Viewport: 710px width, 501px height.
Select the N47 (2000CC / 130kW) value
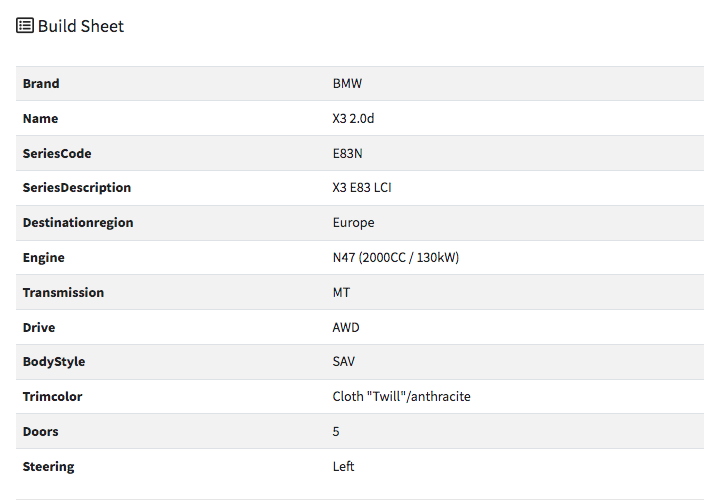tap(396, 258)
